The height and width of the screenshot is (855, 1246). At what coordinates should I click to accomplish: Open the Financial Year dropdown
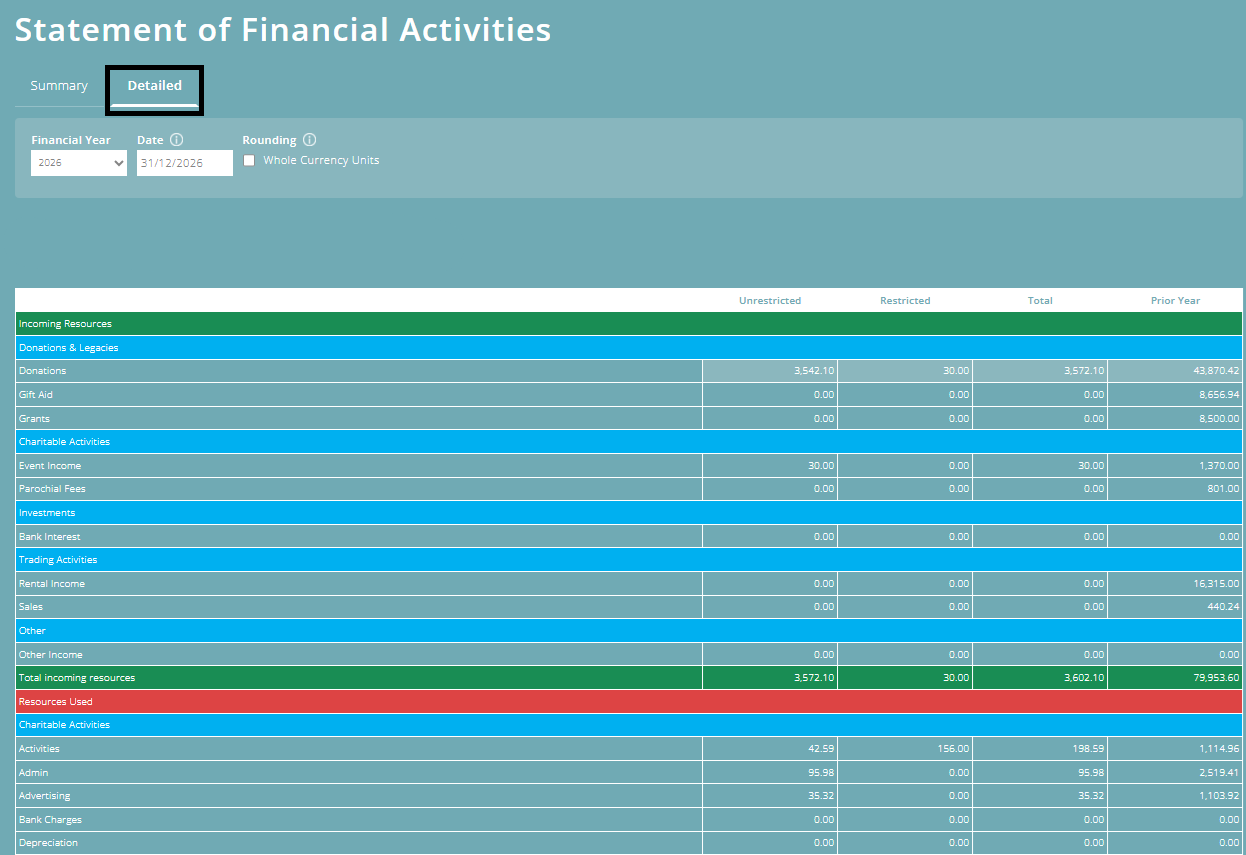(78, 162)
